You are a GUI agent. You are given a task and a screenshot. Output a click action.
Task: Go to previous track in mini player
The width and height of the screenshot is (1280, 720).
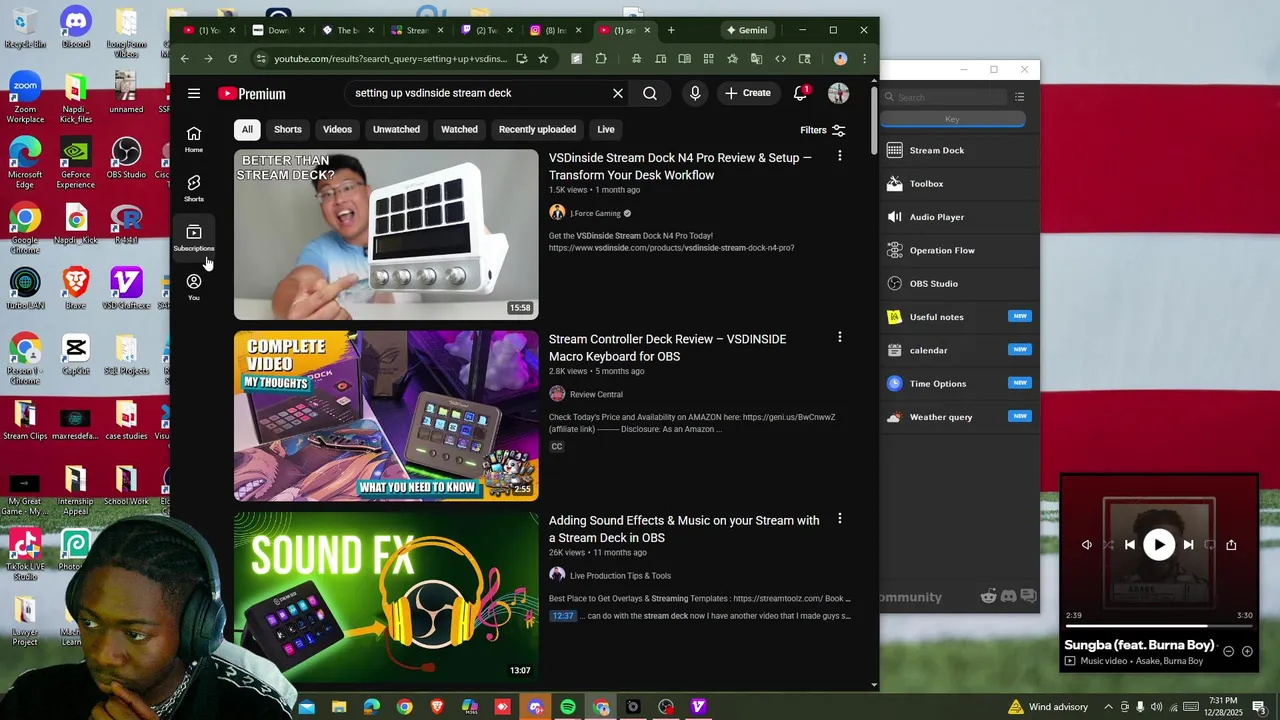click(1130, 545)
